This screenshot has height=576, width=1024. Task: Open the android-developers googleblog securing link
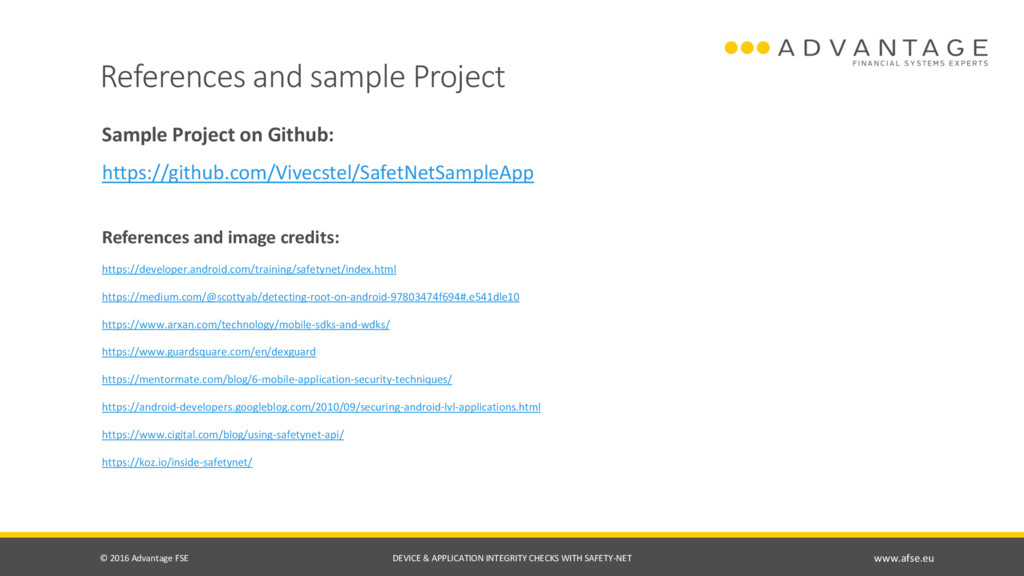coord(321,407)
